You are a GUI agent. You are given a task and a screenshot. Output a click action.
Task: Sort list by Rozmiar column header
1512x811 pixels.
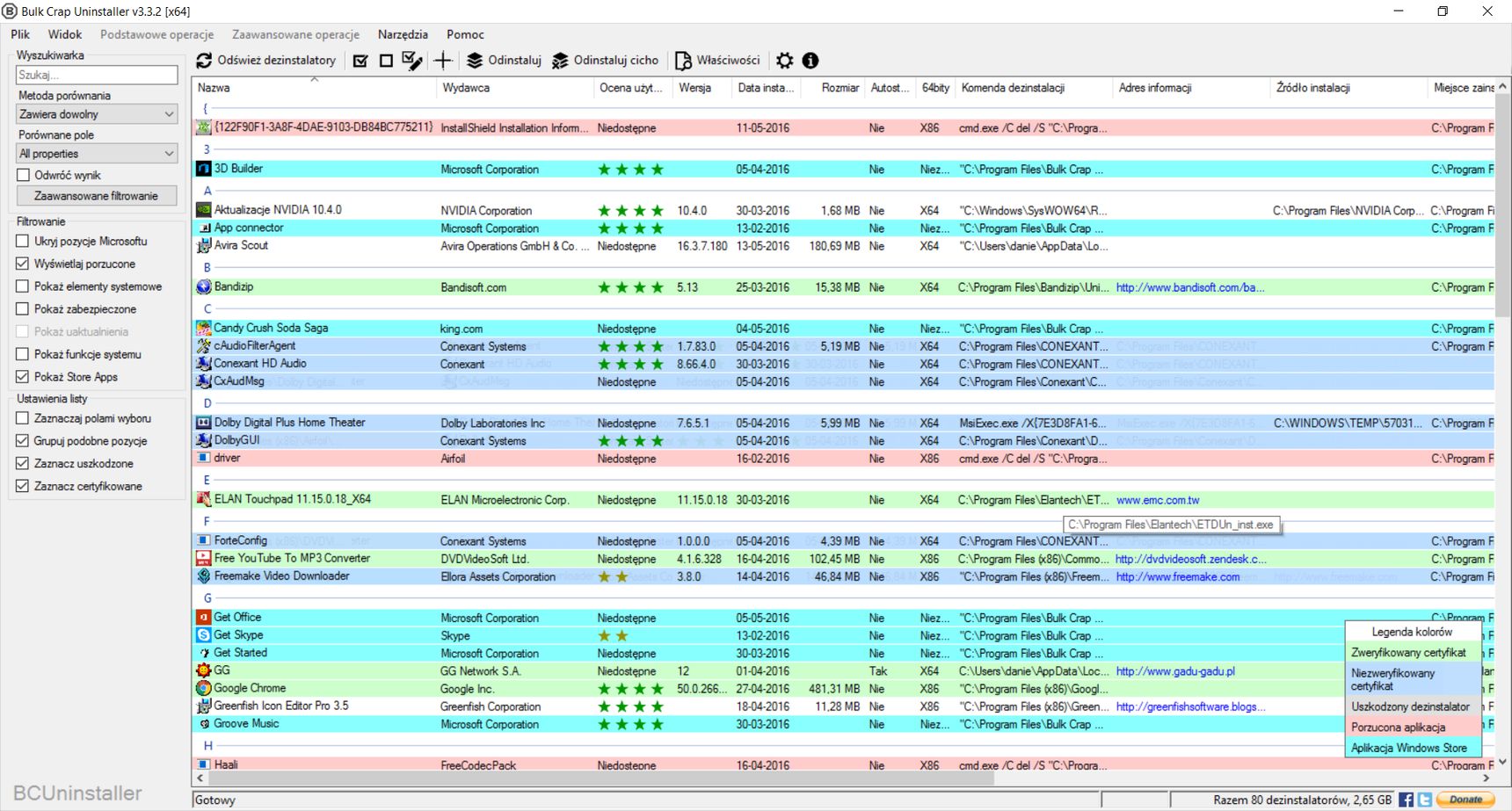(x=834, y=88)
